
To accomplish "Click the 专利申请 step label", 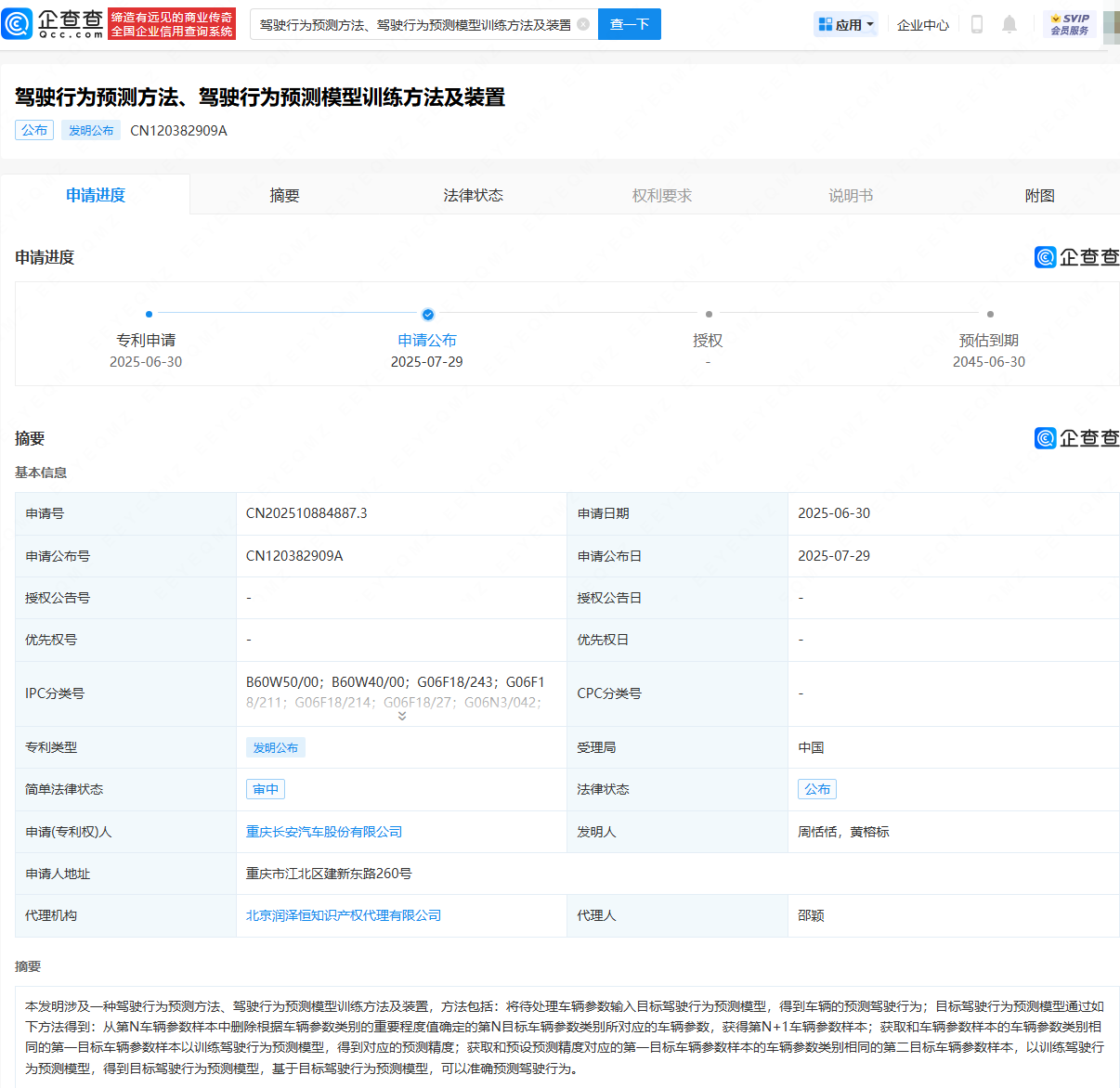I will pos(146,341).
